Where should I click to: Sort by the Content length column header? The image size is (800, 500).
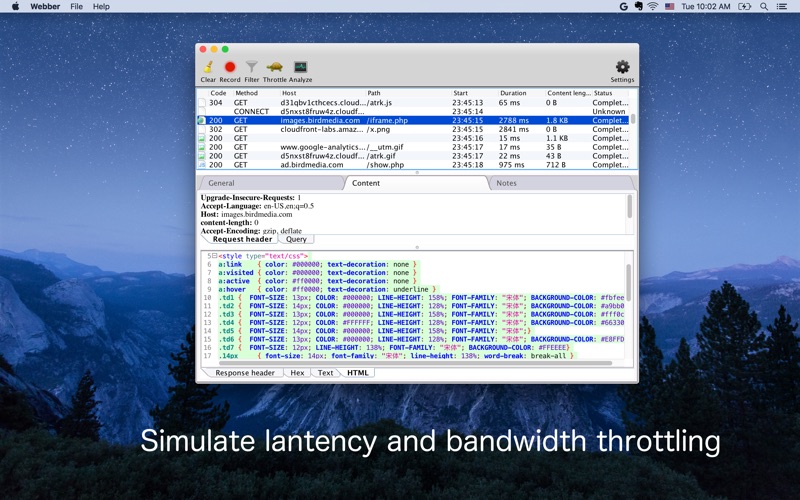click(x=568, y=93)
